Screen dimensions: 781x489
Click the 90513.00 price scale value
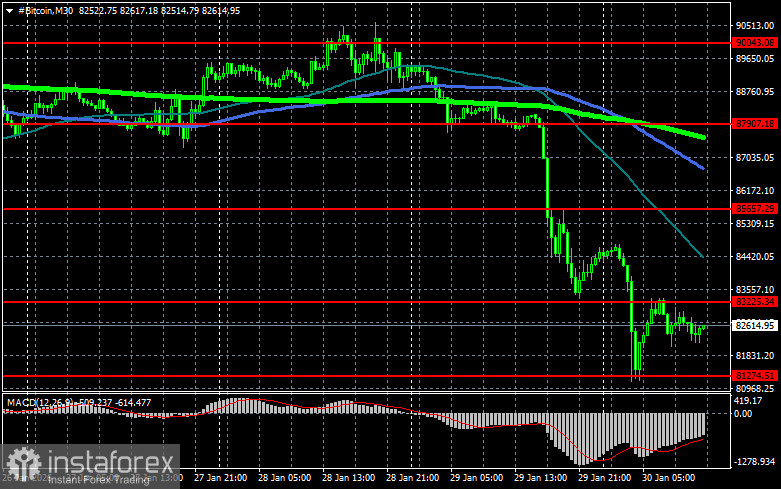(x=755, y=26)
